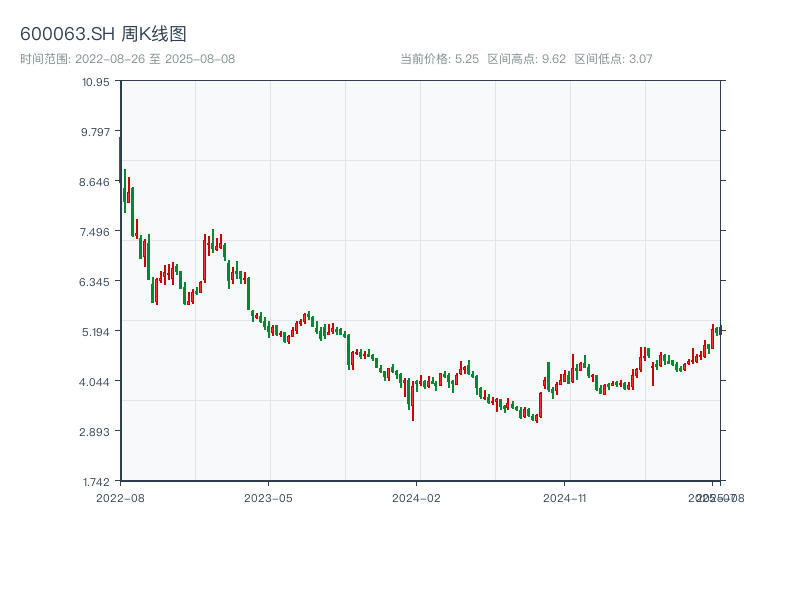
Task: Select the 时间范围 date range text
Action: coord(127,59)
